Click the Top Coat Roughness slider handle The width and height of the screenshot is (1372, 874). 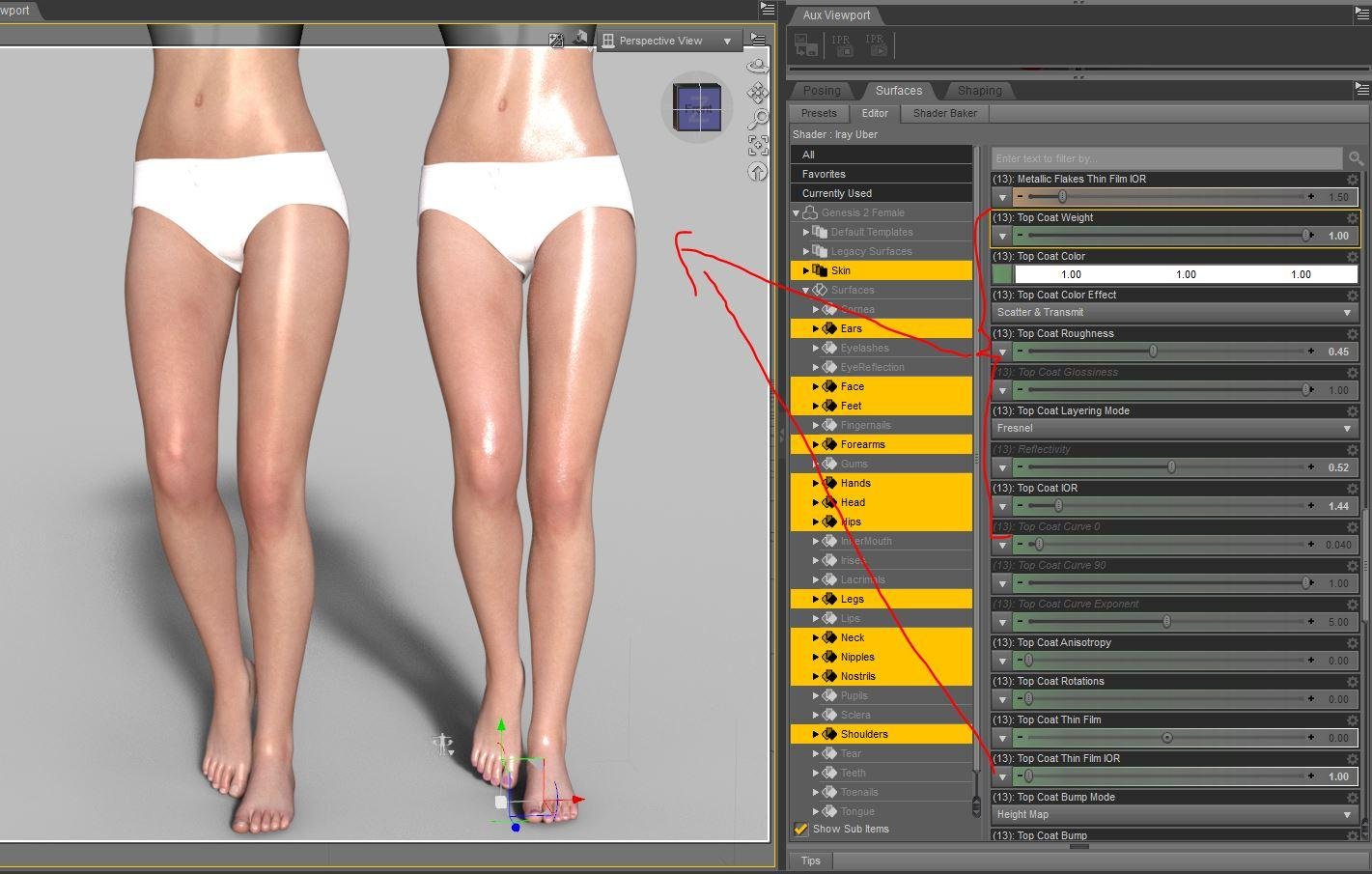[x=1153, y=352]
